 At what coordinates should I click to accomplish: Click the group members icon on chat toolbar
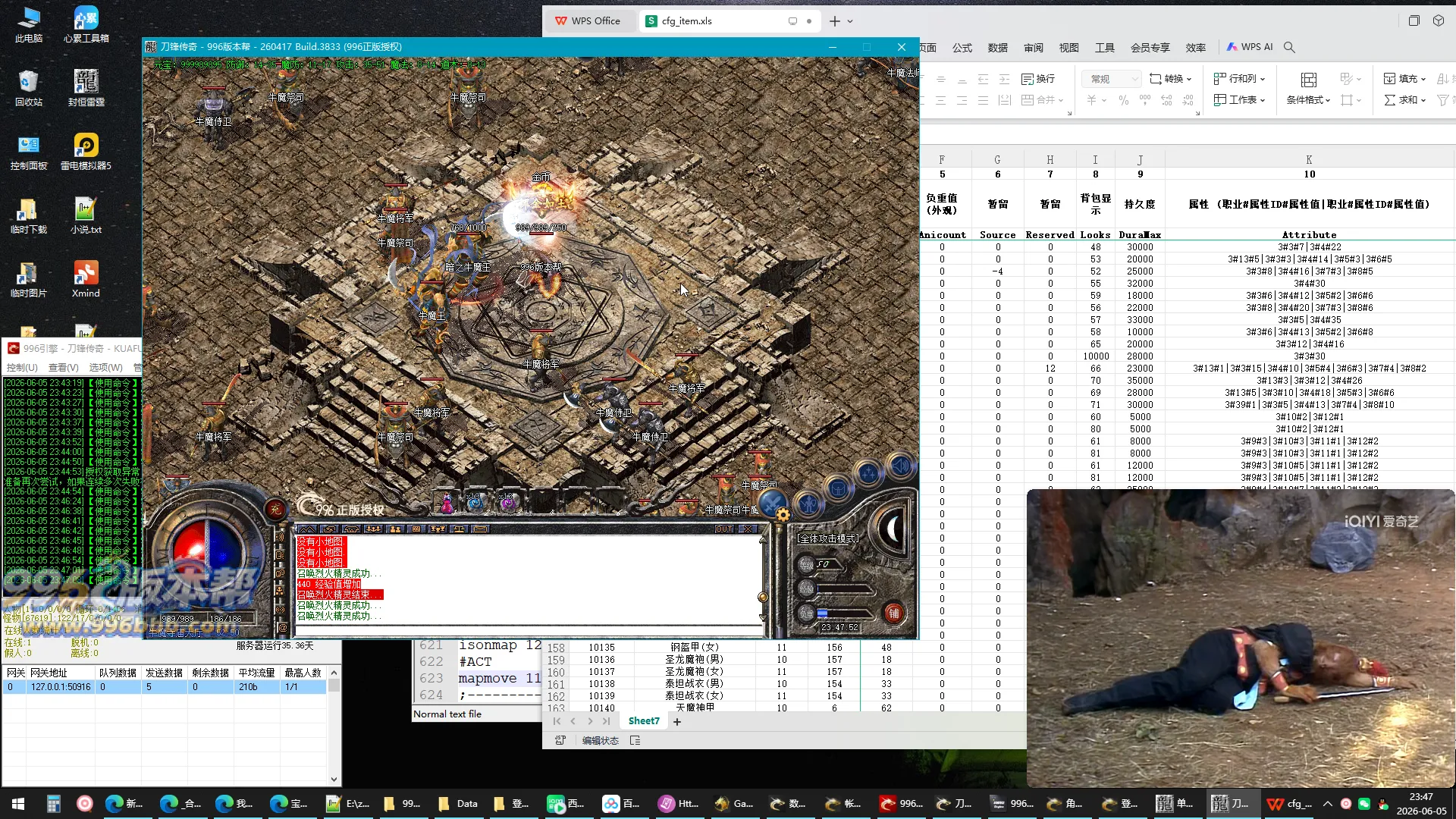372,529
